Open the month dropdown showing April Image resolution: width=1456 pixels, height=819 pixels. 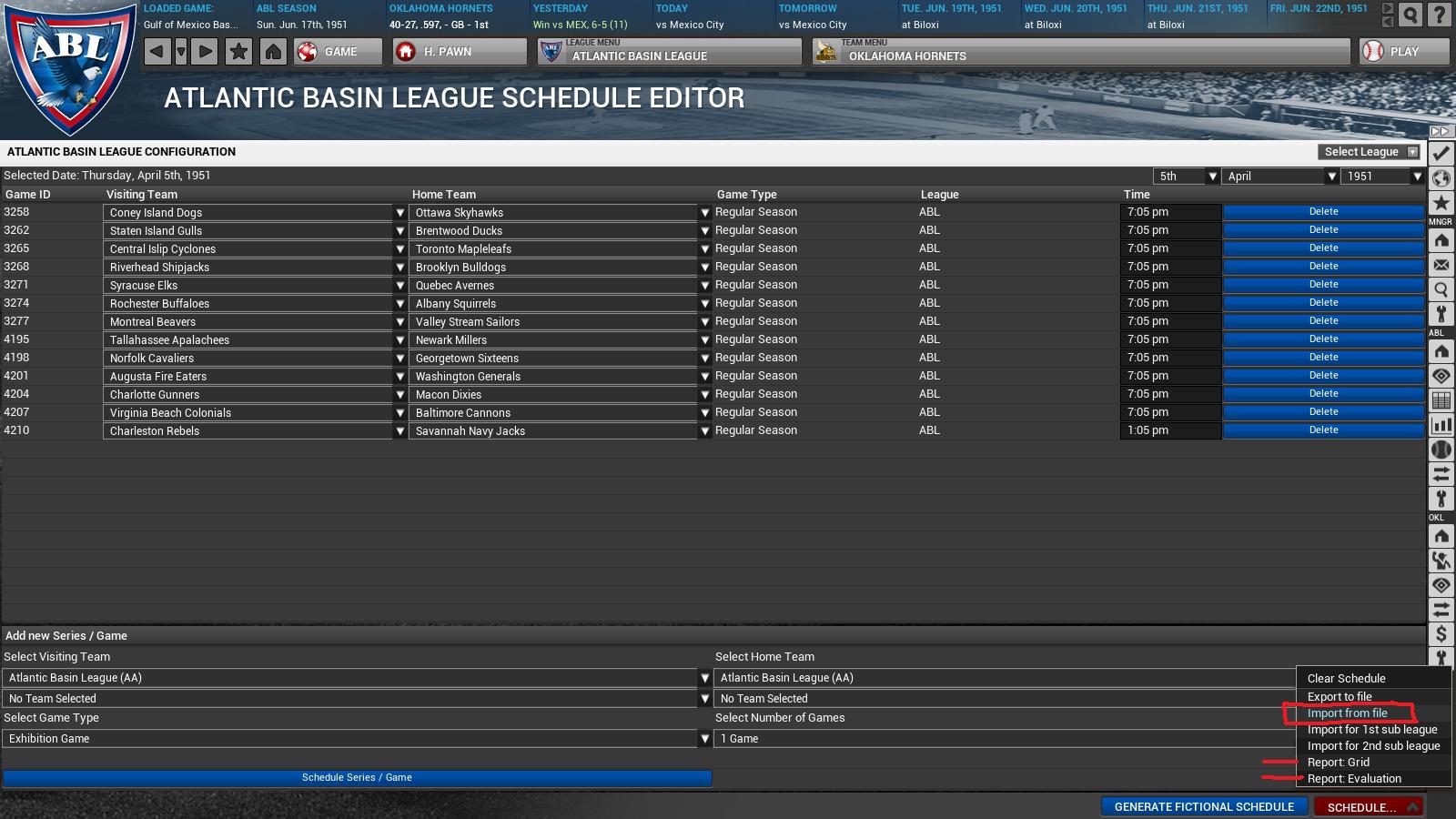point(1279,177)
